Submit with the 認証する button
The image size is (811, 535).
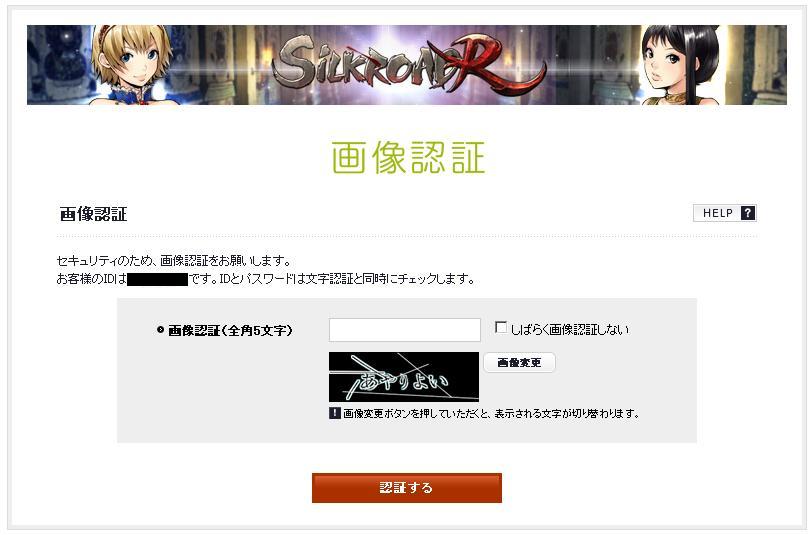point(407,487)
